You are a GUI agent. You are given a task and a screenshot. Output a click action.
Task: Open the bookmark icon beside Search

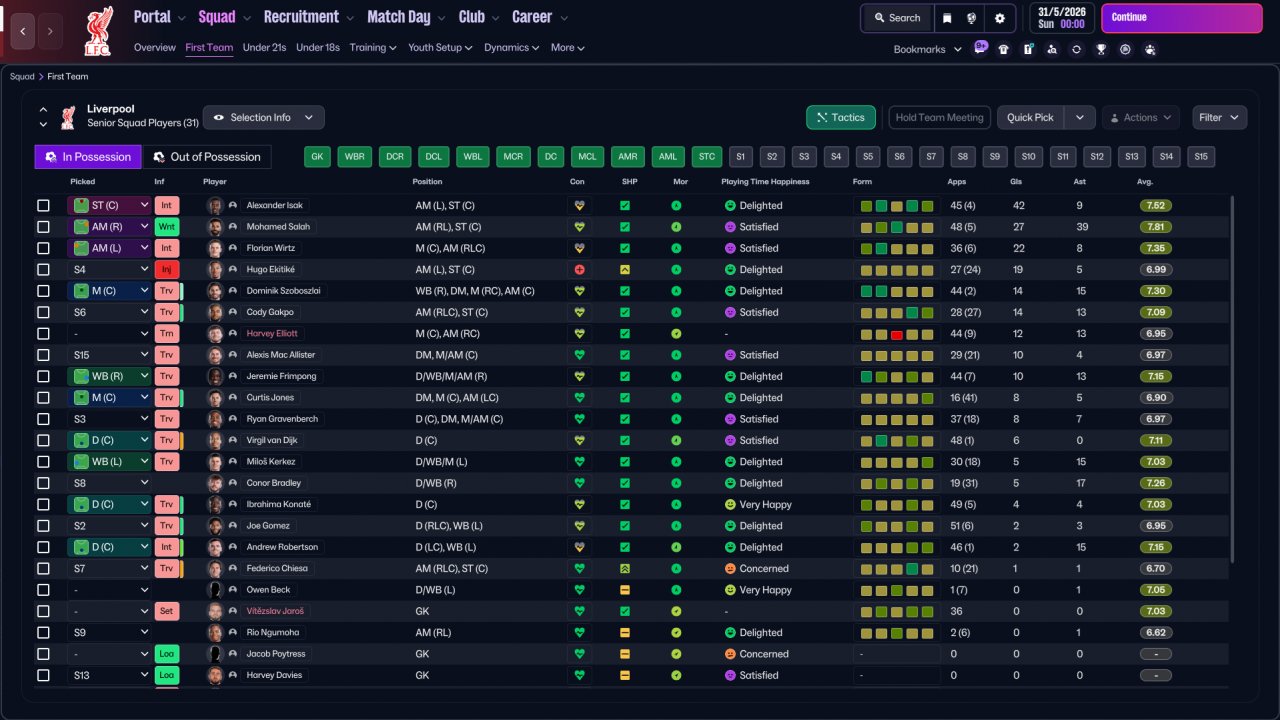coord(948,18)
